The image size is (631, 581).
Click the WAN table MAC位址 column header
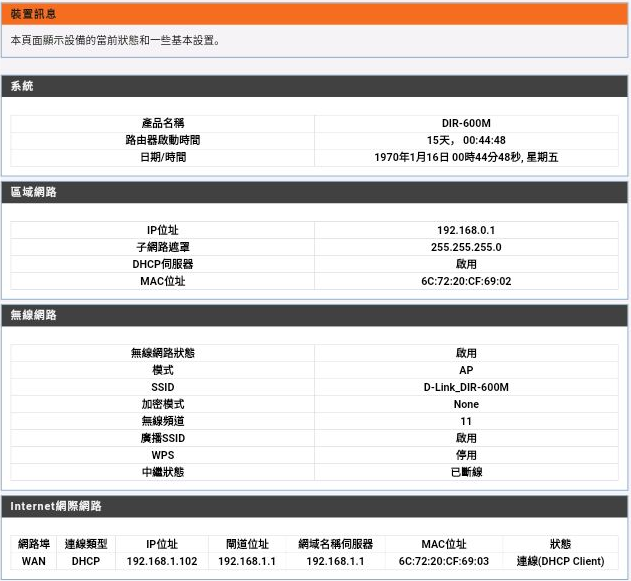(443, 544)
